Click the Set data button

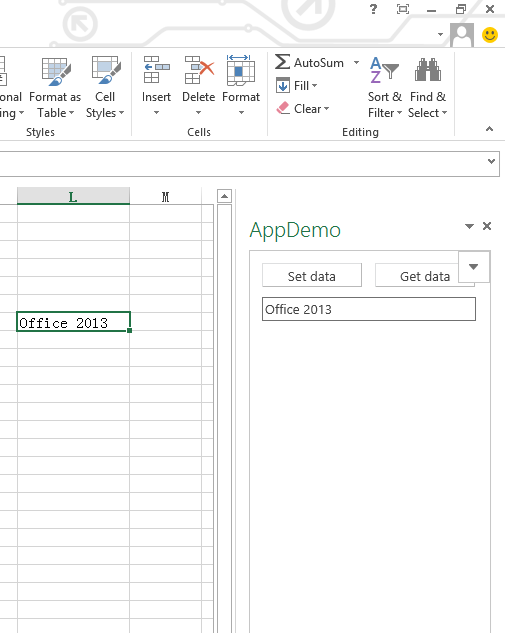(x=312, y=276)
